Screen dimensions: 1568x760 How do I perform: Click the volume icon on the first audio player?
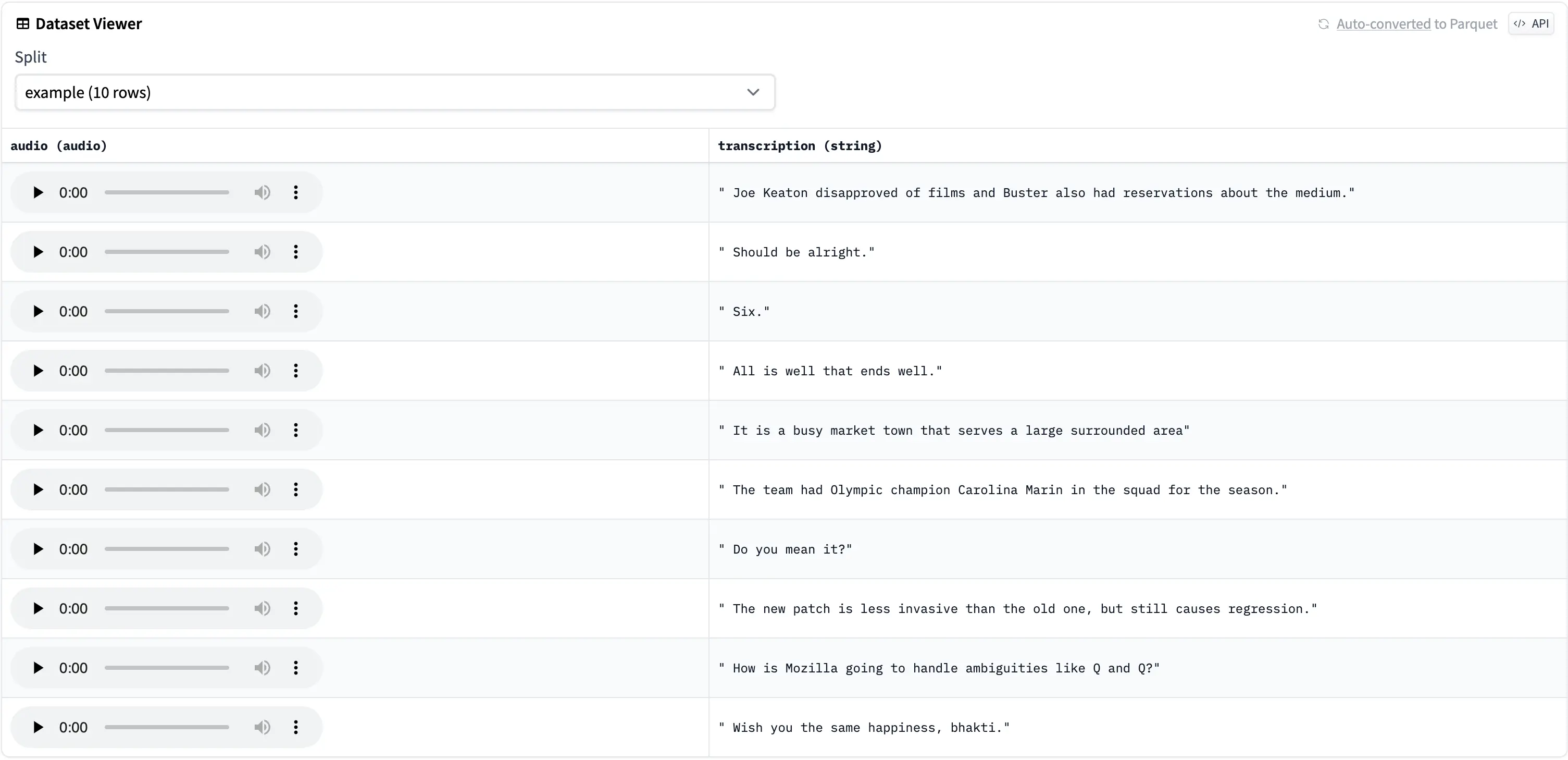coord(262,192)
